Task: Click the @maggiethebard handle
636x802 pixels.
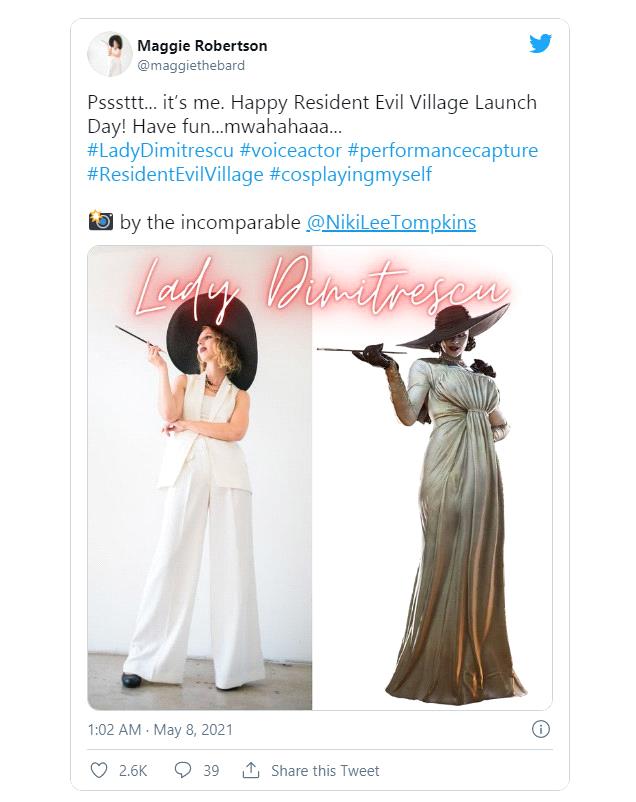Action: [191, 65]
